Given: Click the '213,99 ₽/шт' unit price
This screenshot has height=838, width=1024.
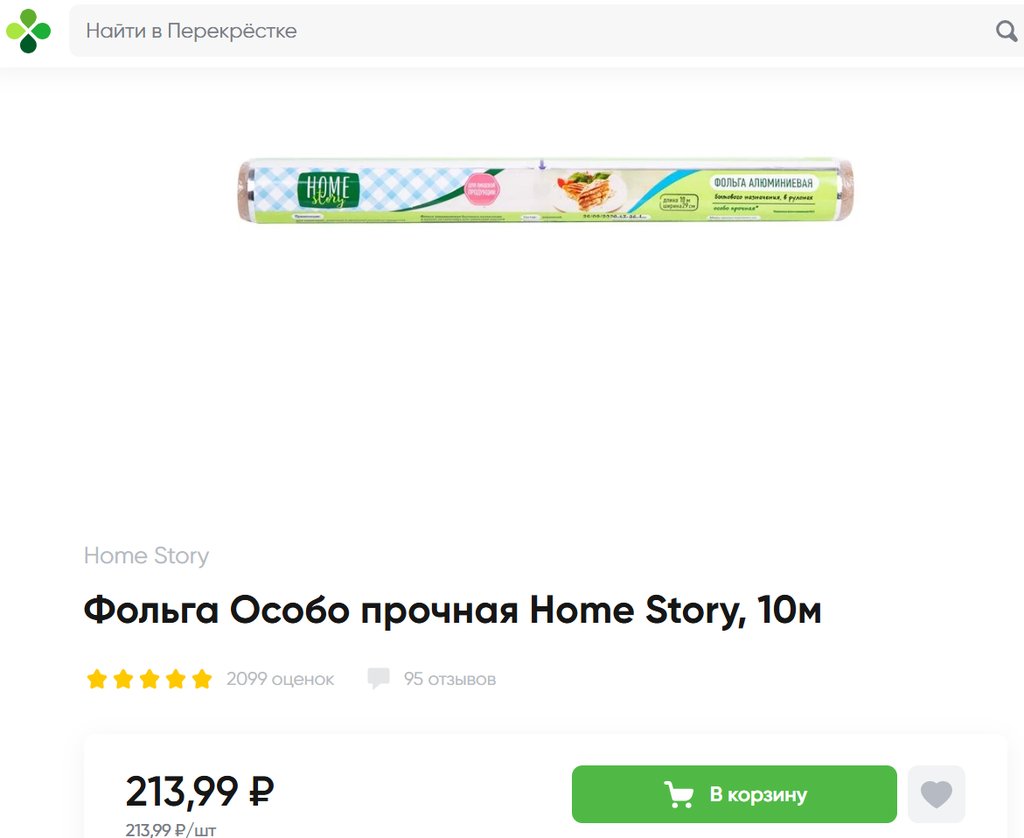Looking at the screenshot, I should 170,829.
